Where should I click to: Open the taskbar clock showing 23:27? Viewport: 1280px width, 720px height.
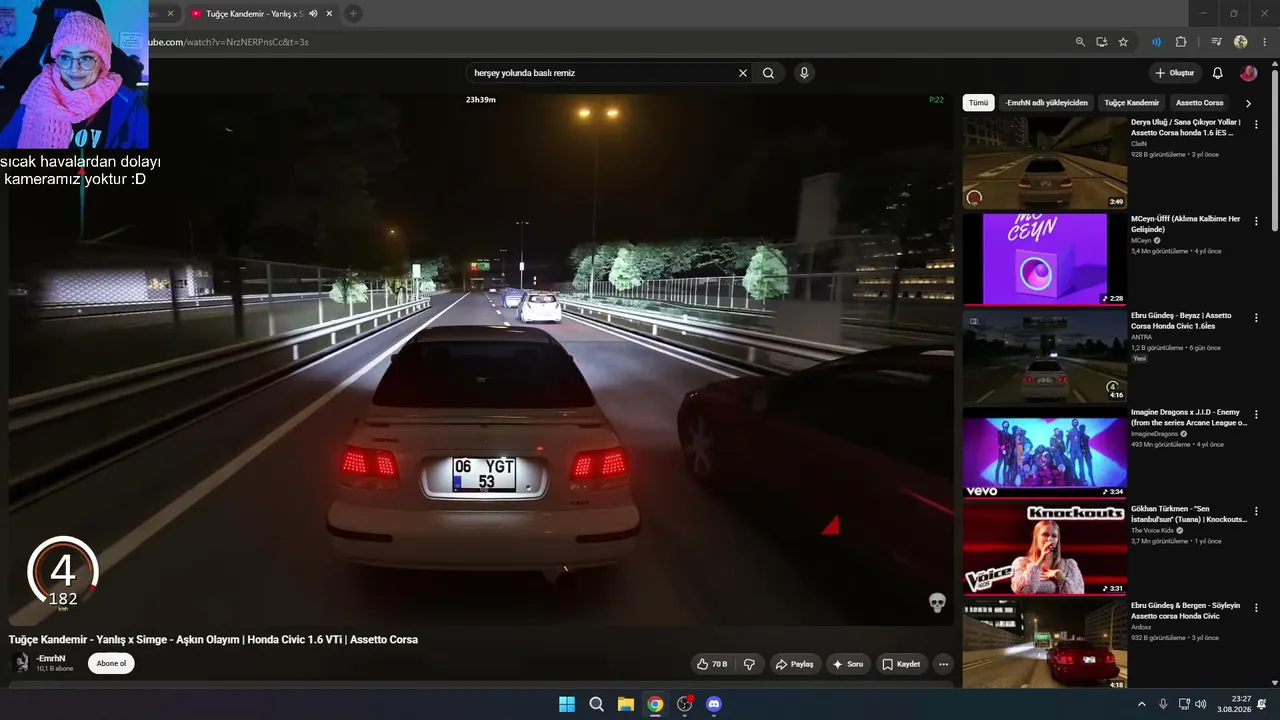point(1235,704)
